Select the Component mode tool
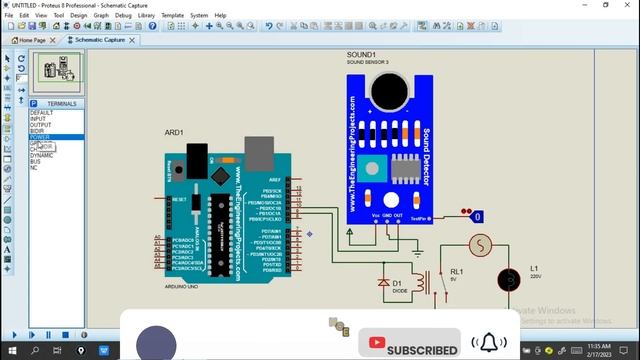 pos(7,68)
